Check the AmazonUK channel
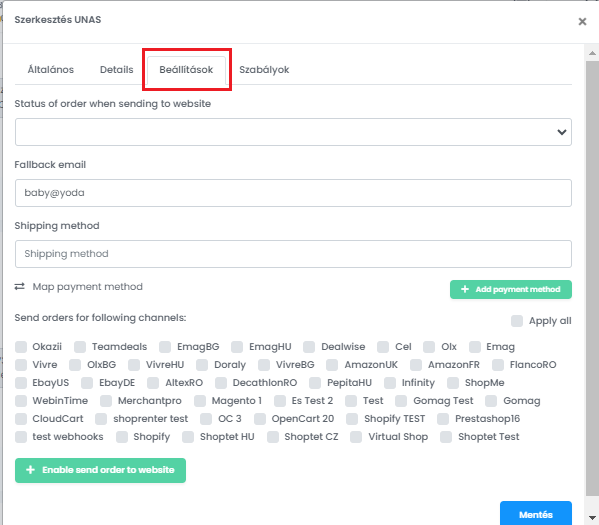Viewport: 599px width, 525px height. coord(332,365)
